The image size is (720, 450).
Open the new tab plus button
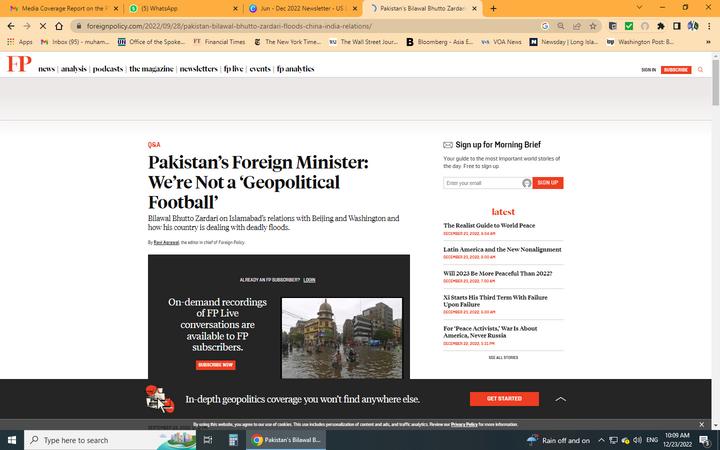pos(493,8)
